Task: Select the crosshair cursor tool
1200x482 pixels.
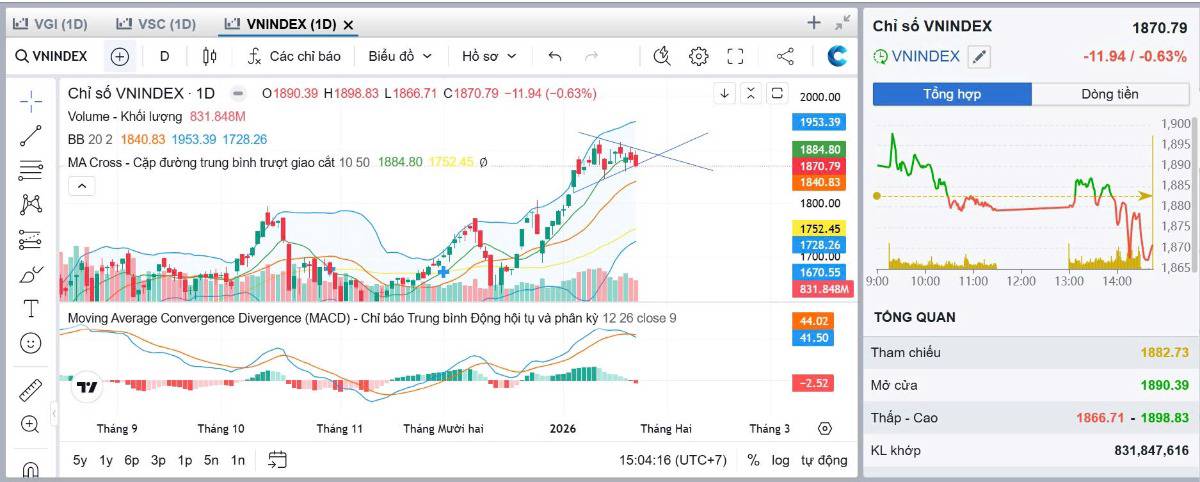Action: pos(31,101)
